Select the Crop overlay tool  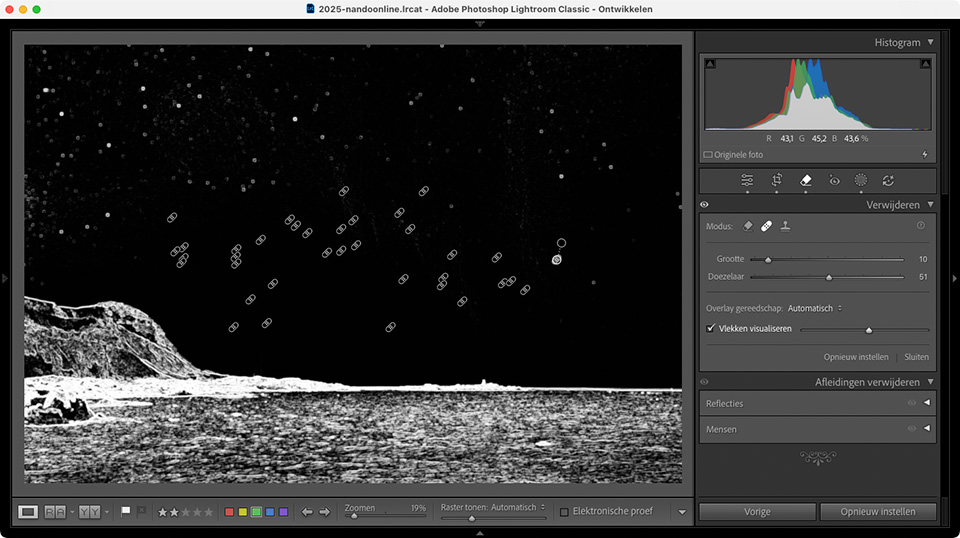777,181
